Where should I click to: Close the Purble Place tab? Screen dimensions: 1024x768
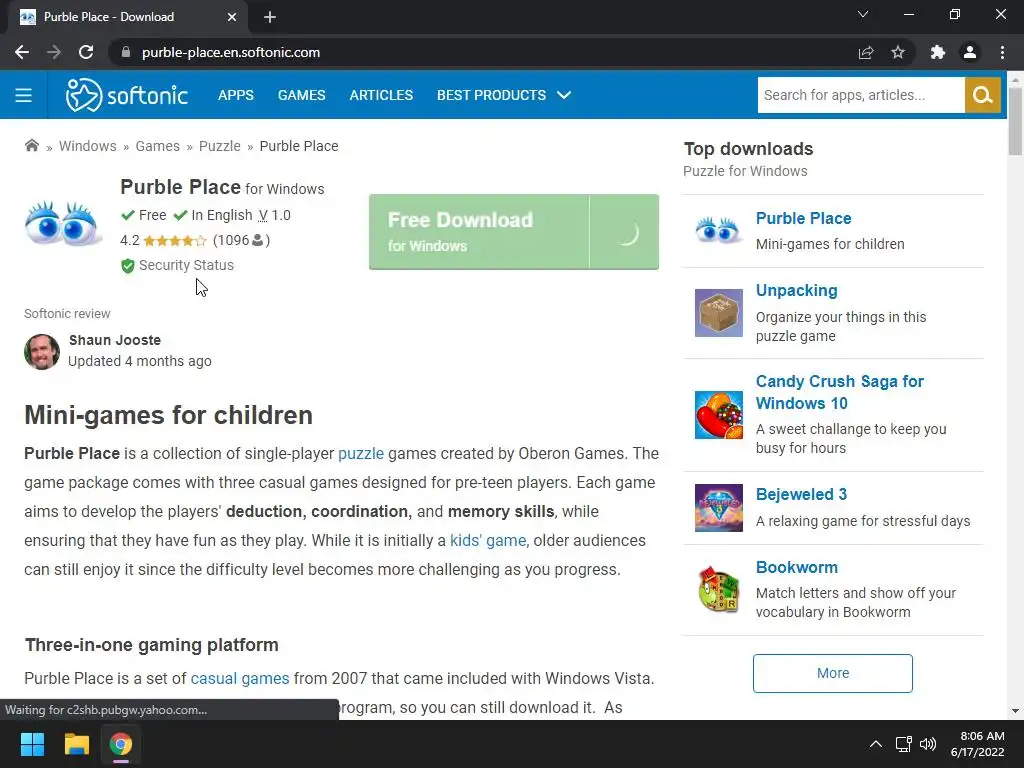coord(232,17)
